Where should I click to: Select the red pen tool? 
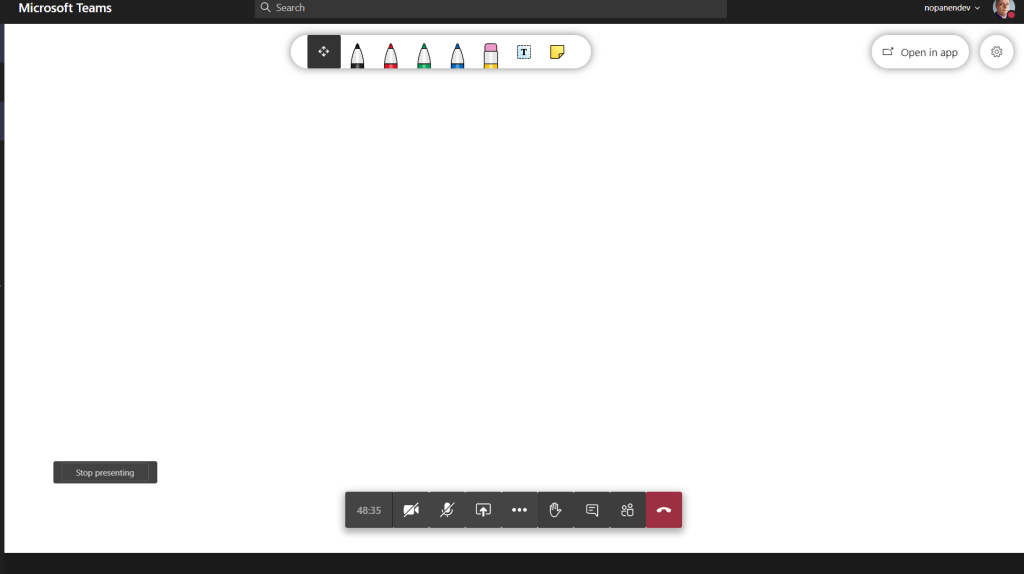click(390, 54)
